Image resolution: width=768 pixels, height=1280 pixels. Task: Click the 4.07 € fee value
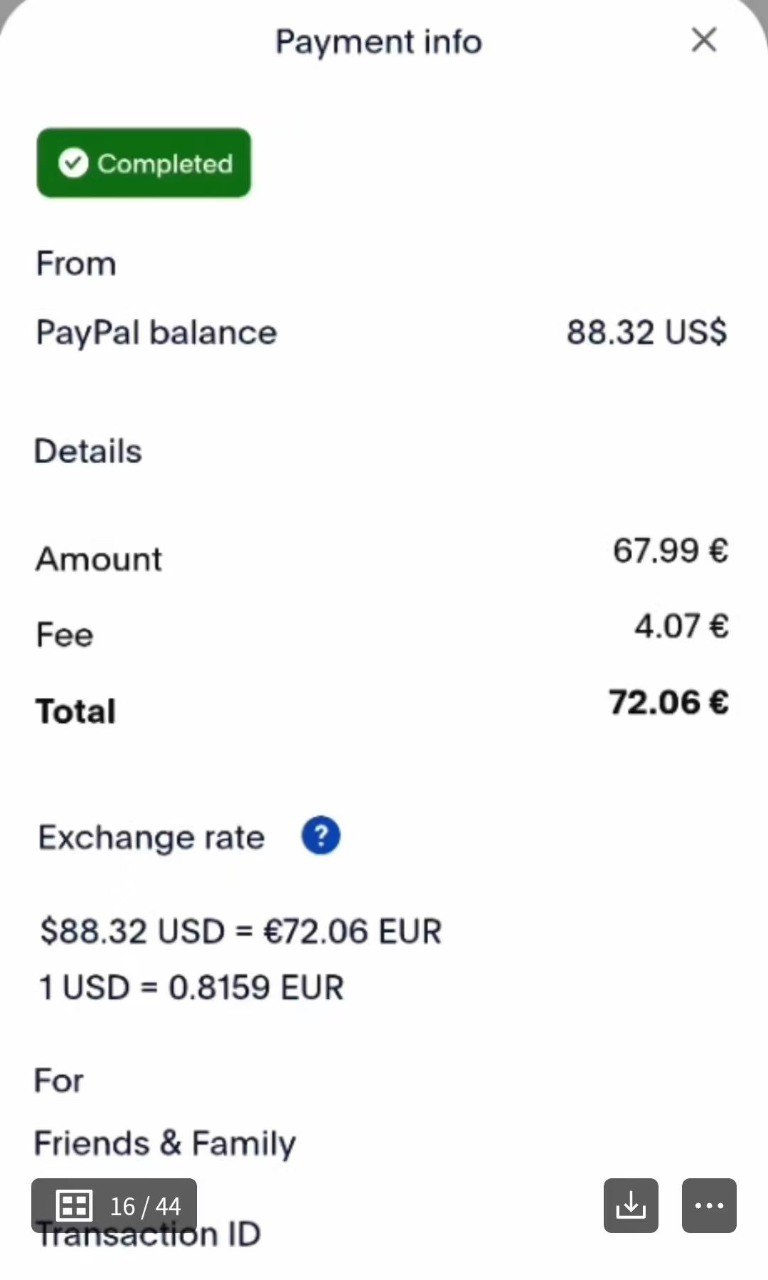coord(681,626)
